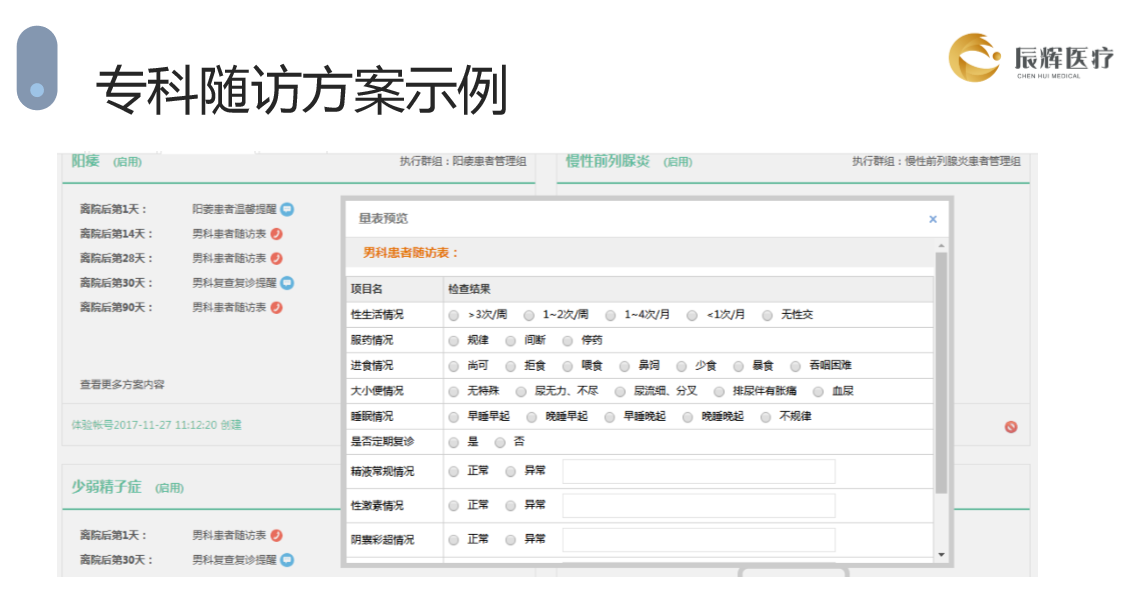Mark 精液常规情况 as 正常

454,472
